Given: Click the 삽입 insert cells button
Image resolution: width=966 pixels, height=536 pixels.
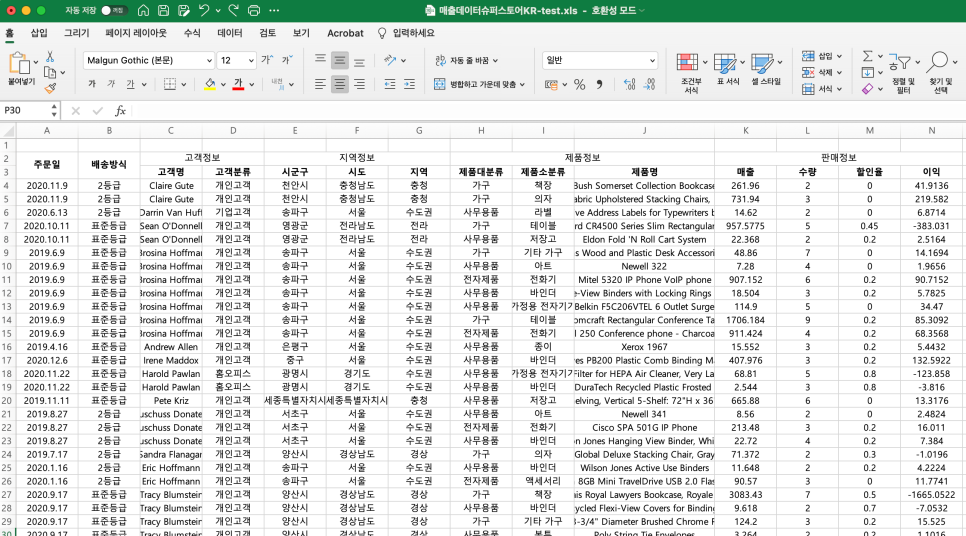Looking at the screenshot, I should point(822,56).
